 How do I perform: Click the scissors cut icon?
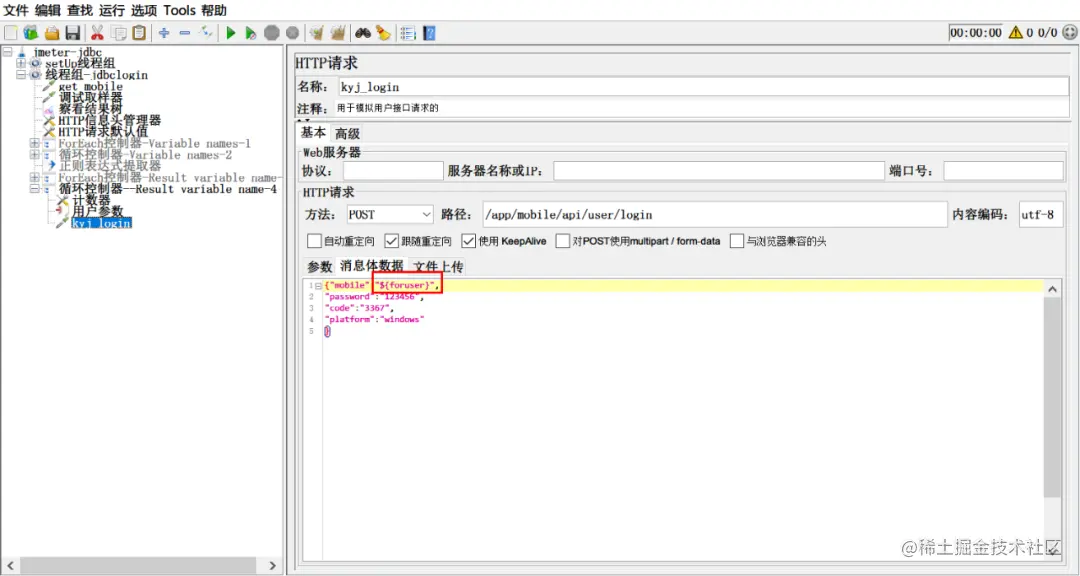97,32
